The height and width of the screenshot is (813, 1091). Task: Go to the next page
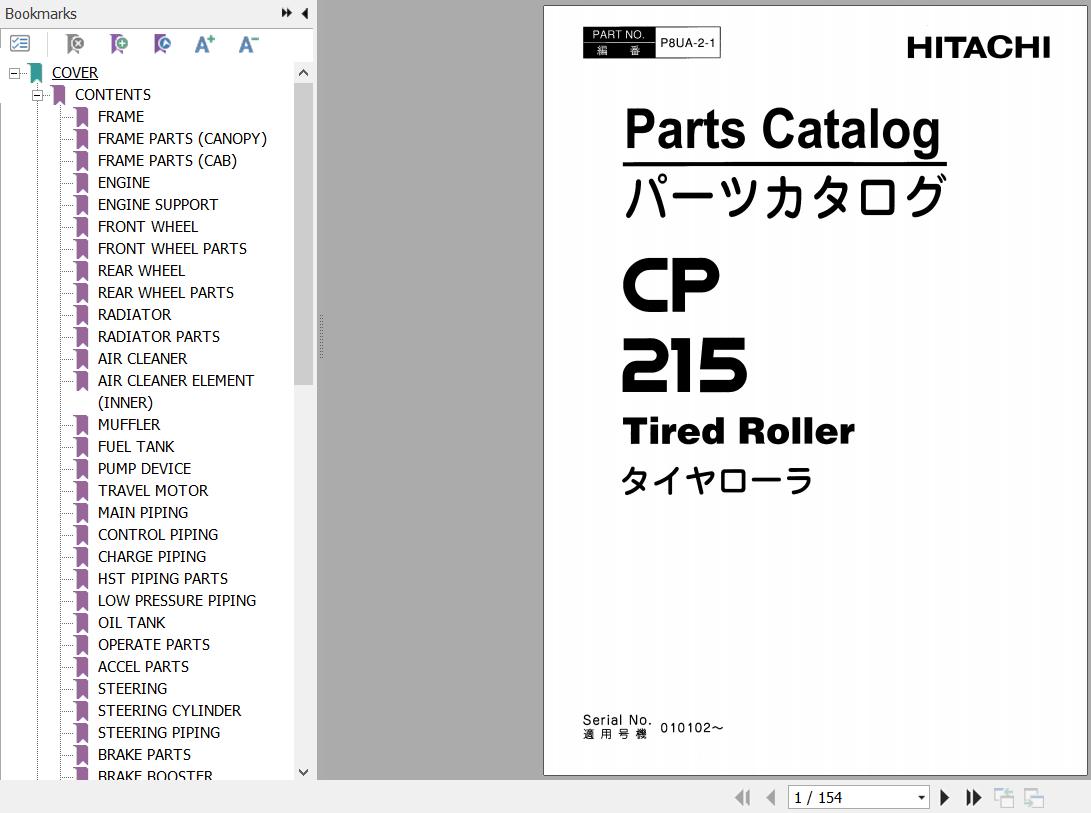coord(944,797)
